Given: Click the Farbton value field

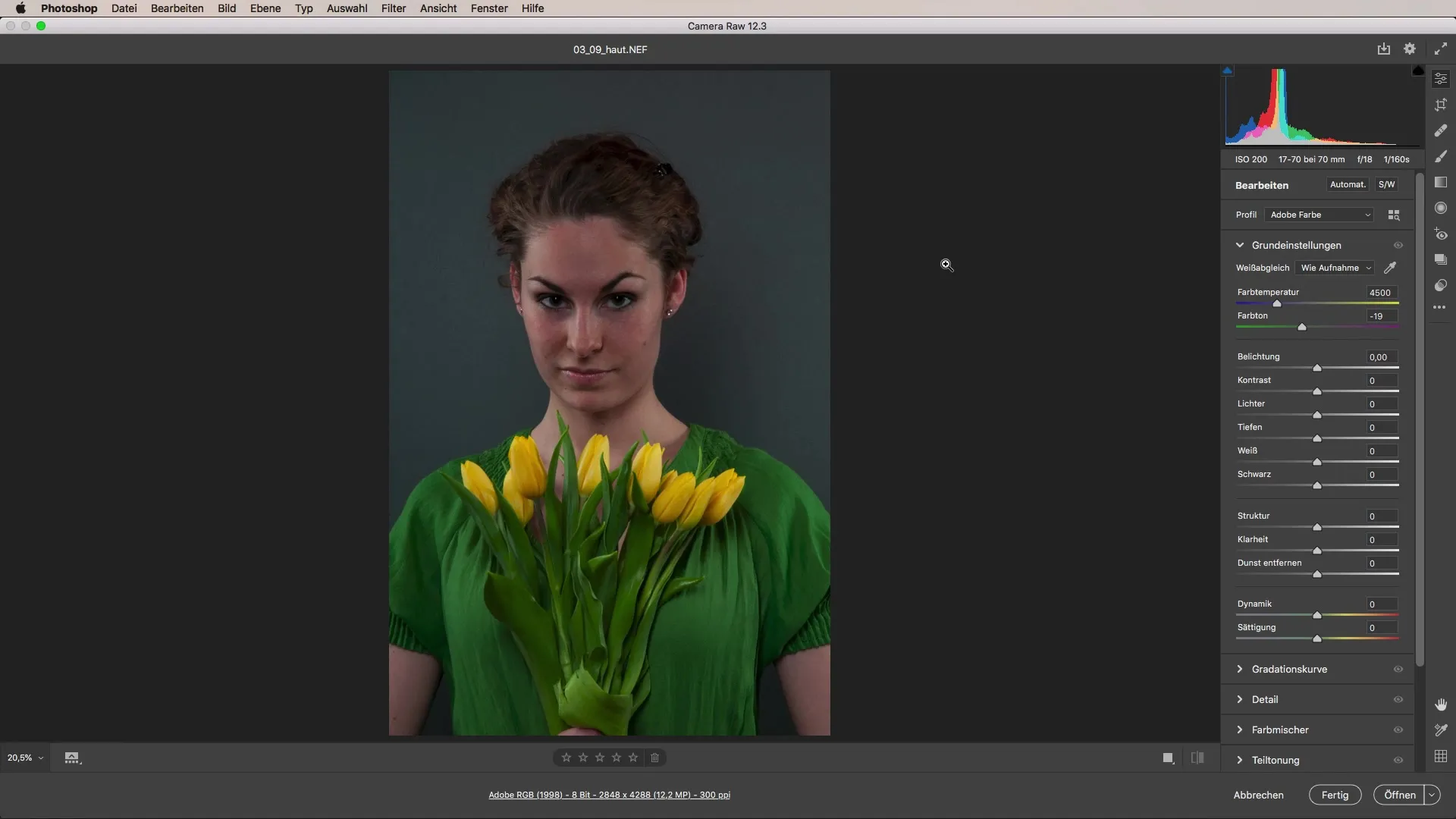Looking at the screenshot, I should [x=1382, y=316].
